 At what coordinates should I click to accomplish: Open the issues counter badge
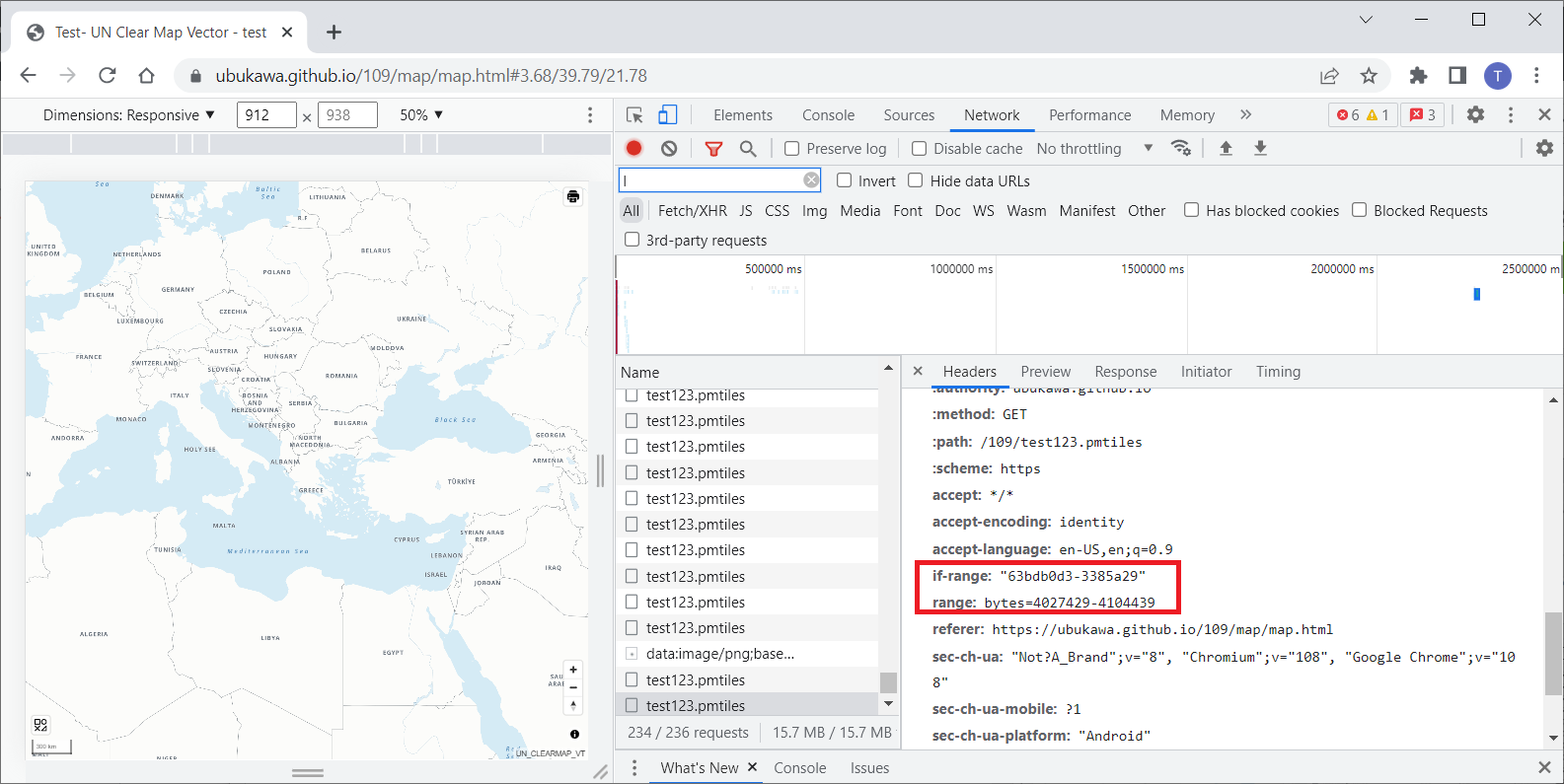(x=1423, y=115)
